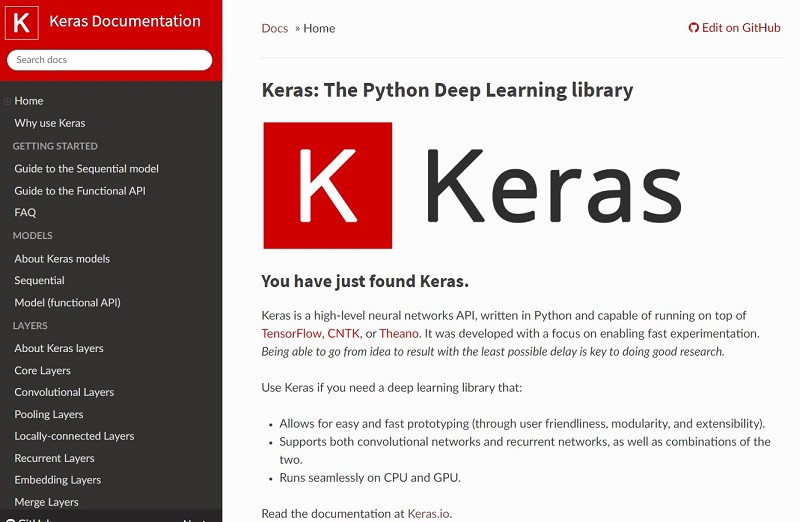Click the Keras K logo in sidebar header
Image resolution: width=800 pixels, height=522 pixels.
click(22, 22)
